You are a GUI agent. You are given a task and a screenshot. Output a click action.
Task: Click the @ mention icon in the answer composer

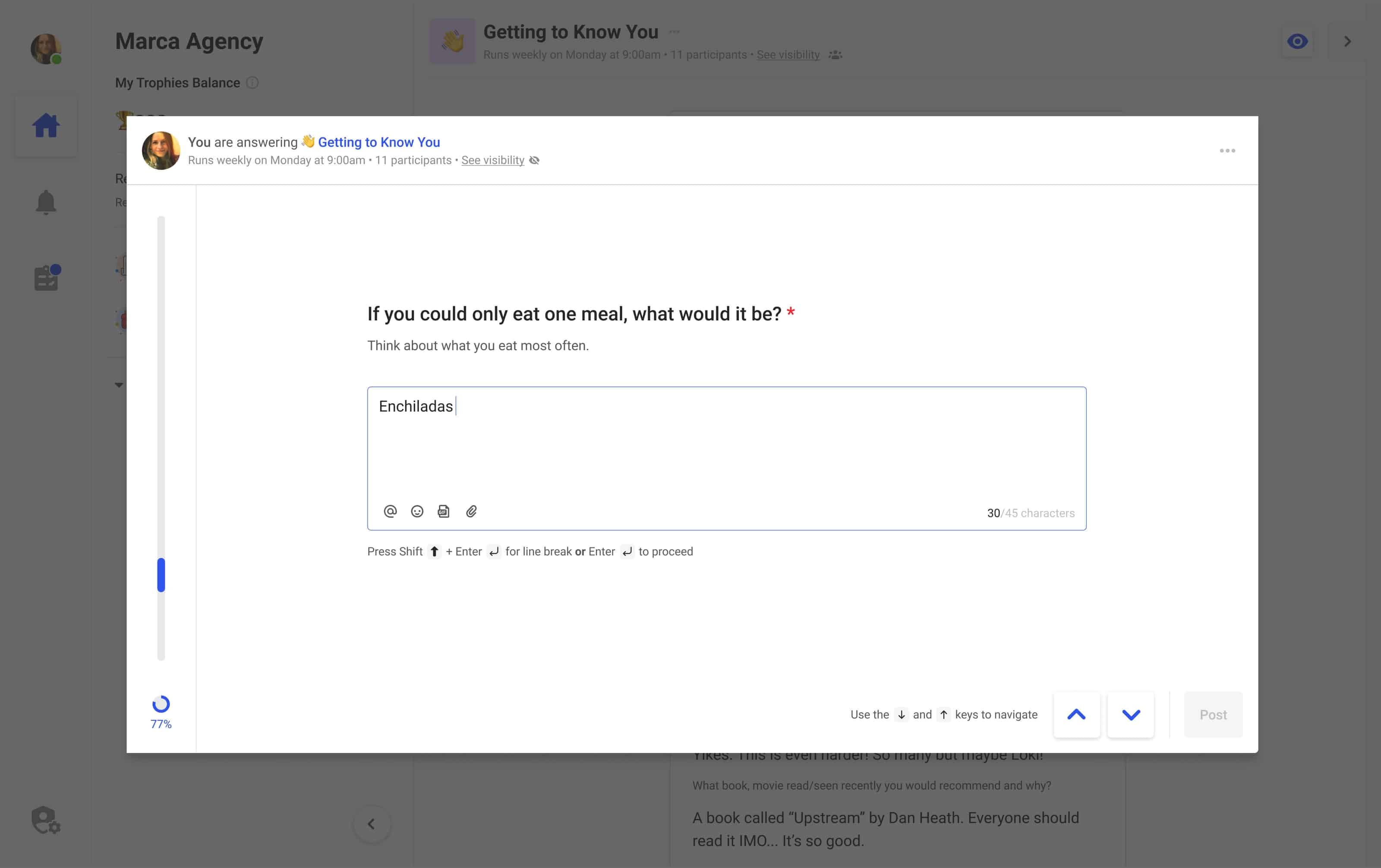[391, 511]
